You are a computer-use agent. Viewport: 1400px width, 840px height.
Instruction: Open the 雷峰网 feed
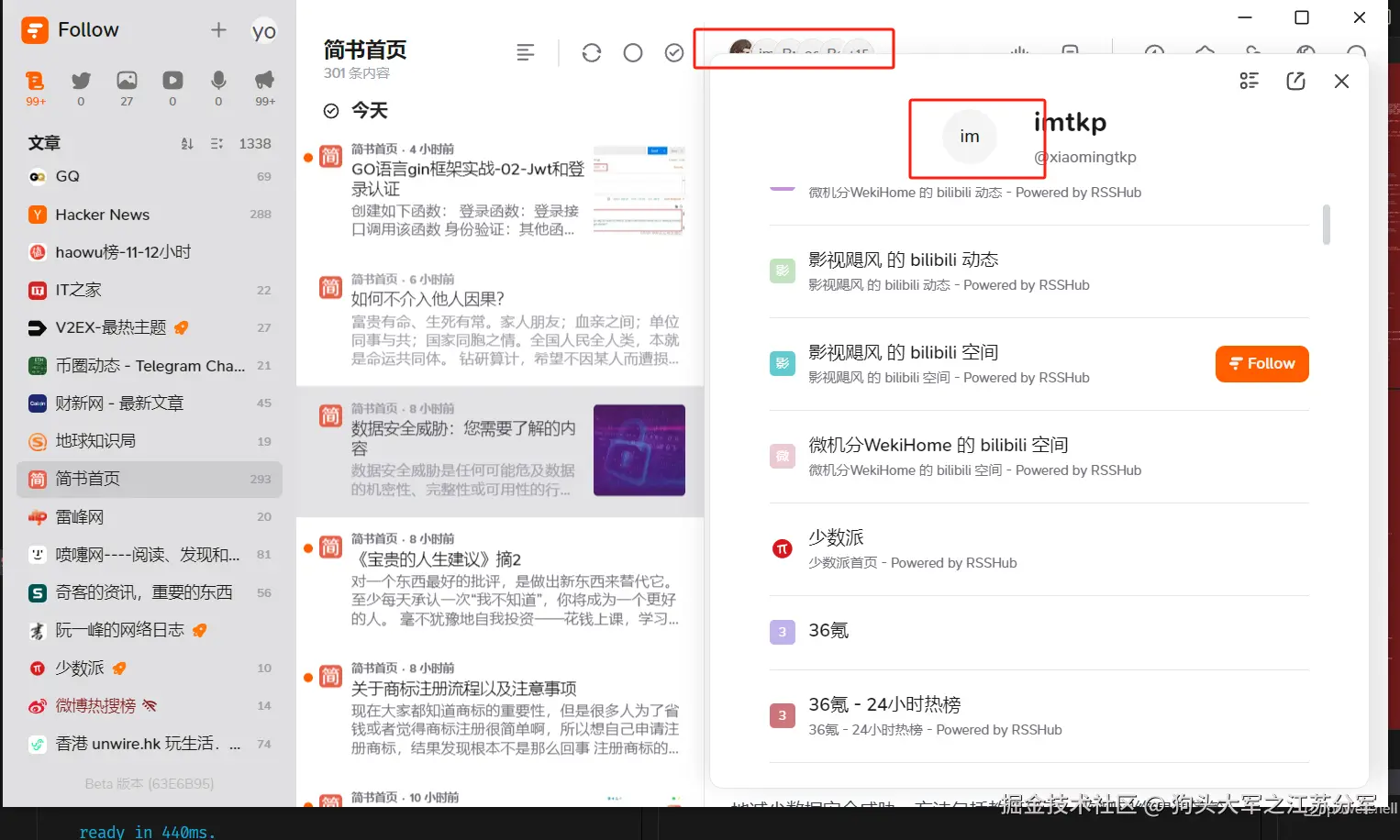(150, 517)
